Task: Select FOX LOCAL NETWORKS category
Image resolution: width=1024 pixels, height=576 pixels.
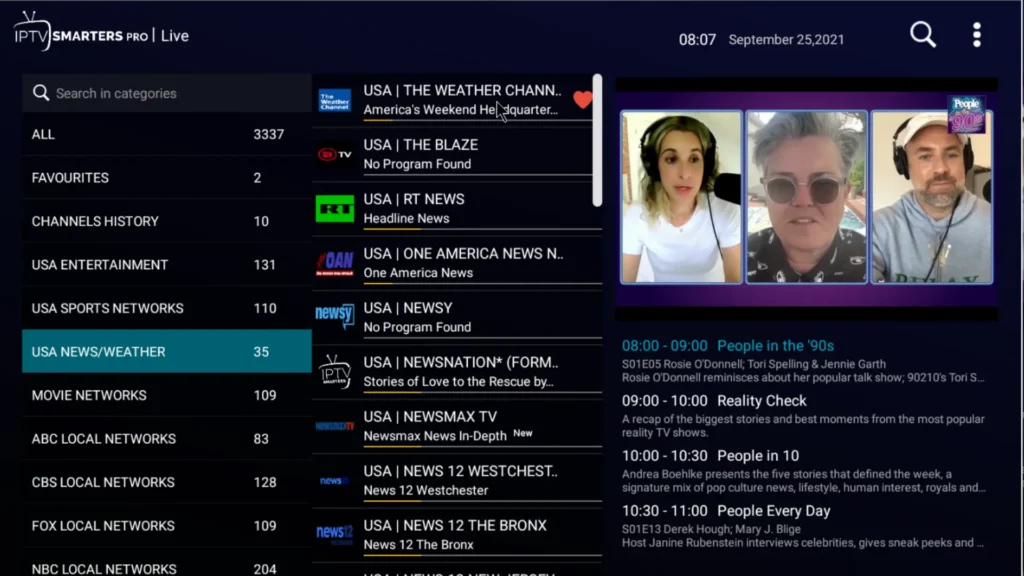Action: click(167, 526)
